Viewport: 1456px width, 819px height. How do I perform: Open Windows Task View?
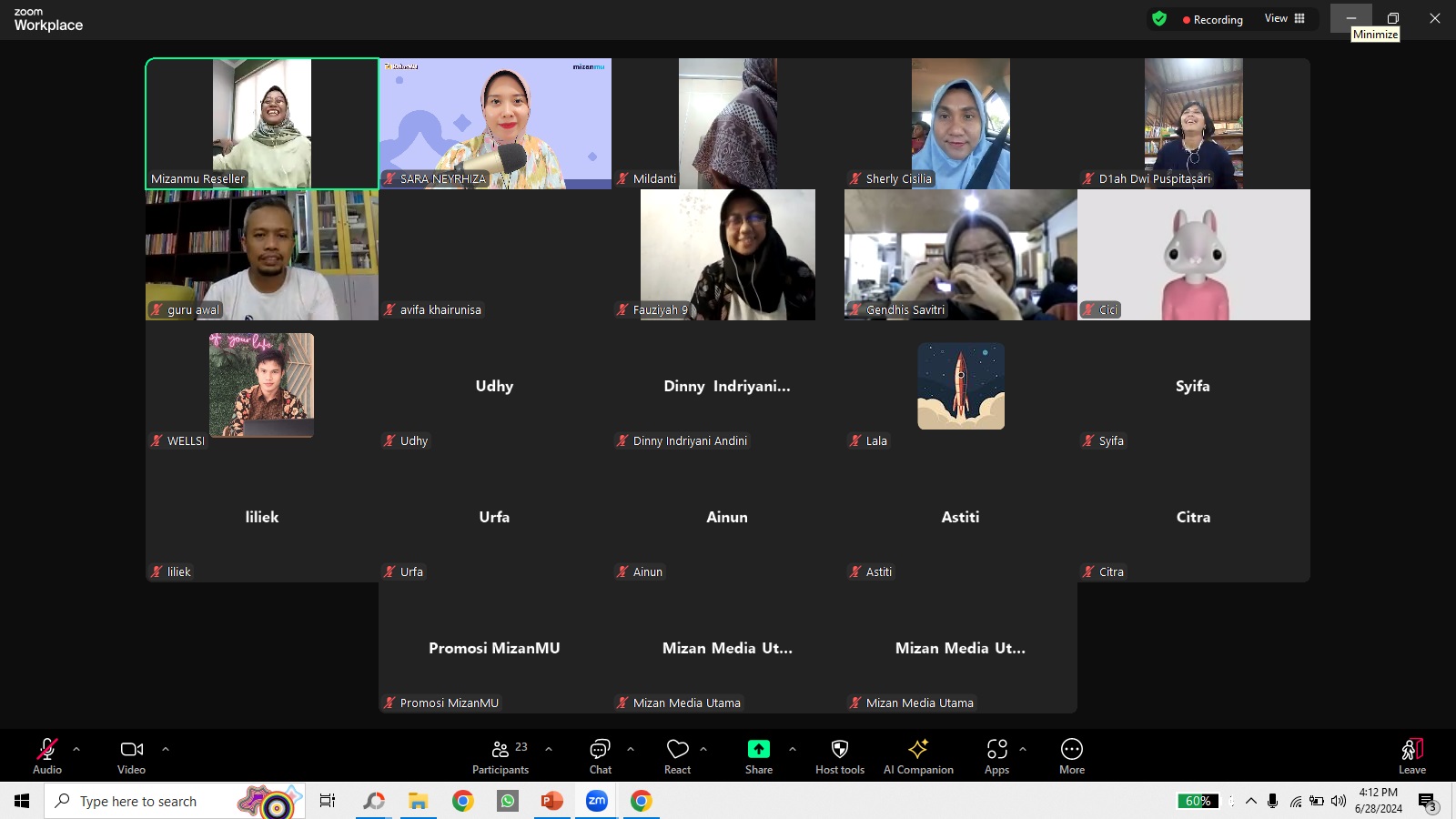pyautogui.click(x=328, y=801)
